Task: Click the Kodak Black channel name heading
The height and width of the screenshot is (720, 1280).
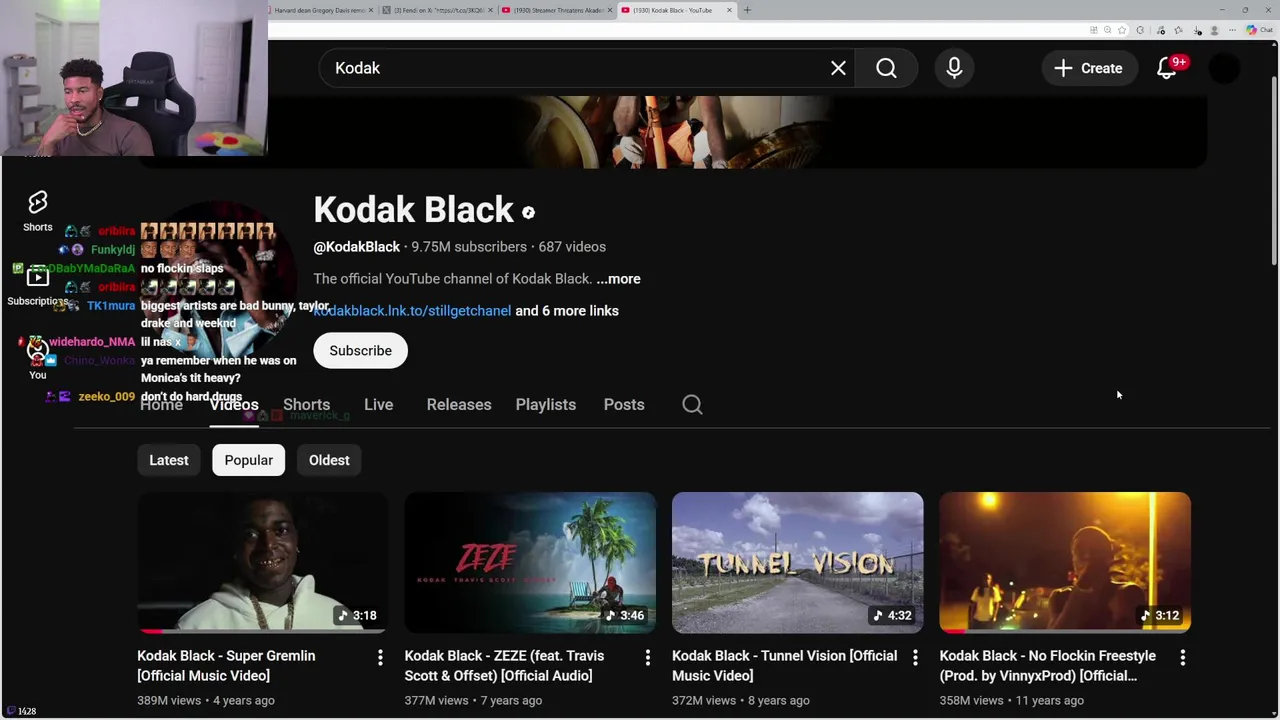Action: pos(414,210)
